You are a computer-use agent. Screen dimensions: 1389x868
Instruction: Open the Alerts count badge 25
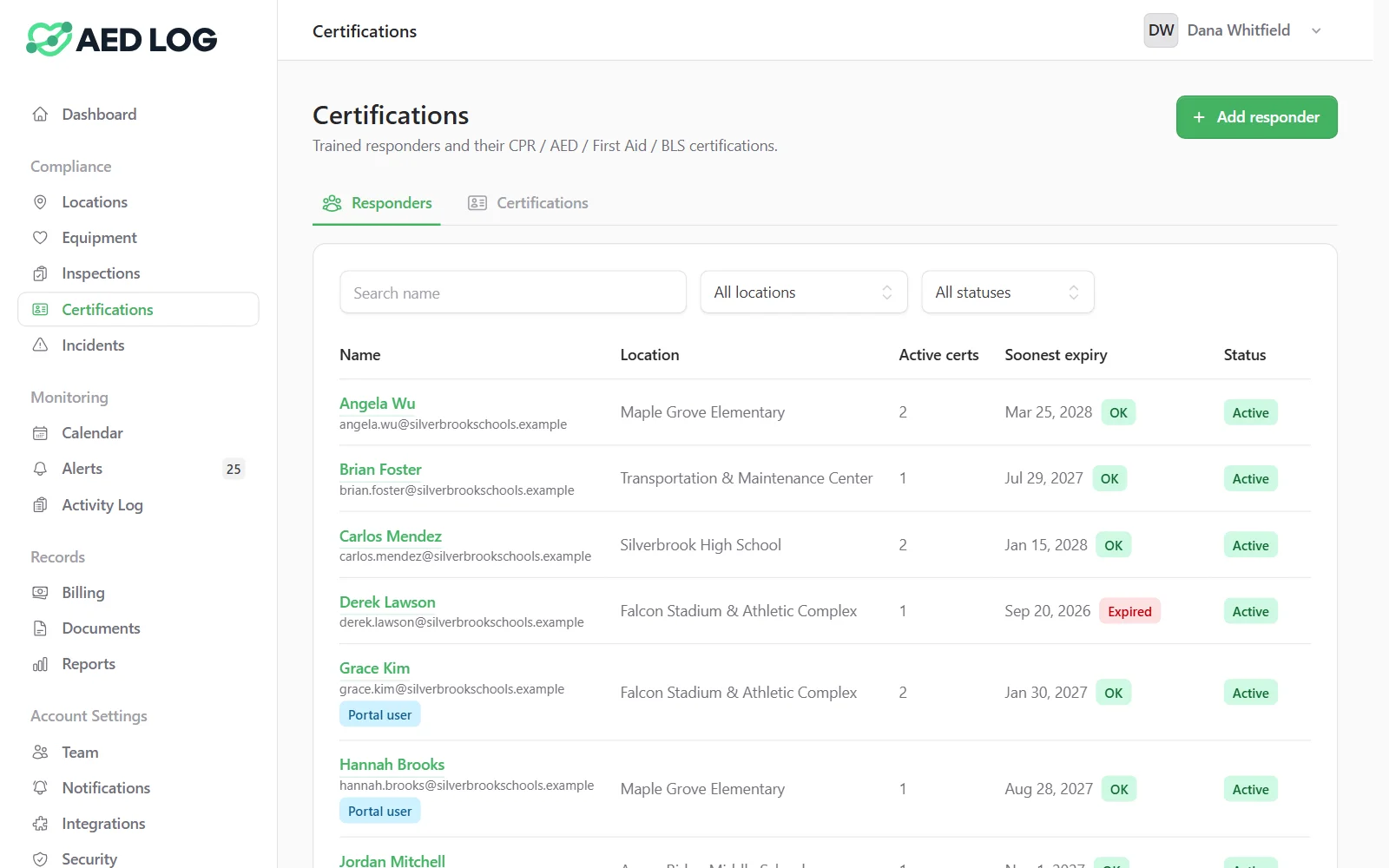tap(234, 469)
